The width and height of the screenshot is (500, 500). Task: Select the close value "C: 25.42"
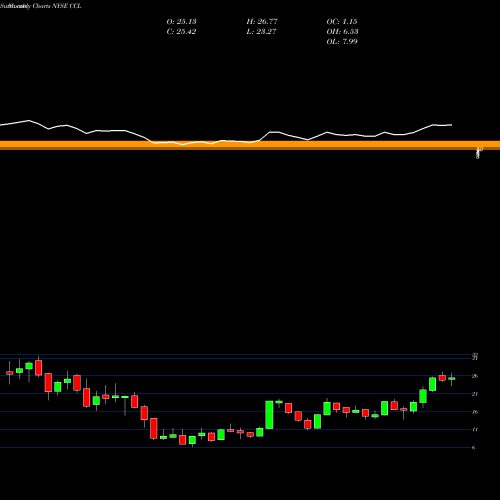coord(181,31)
